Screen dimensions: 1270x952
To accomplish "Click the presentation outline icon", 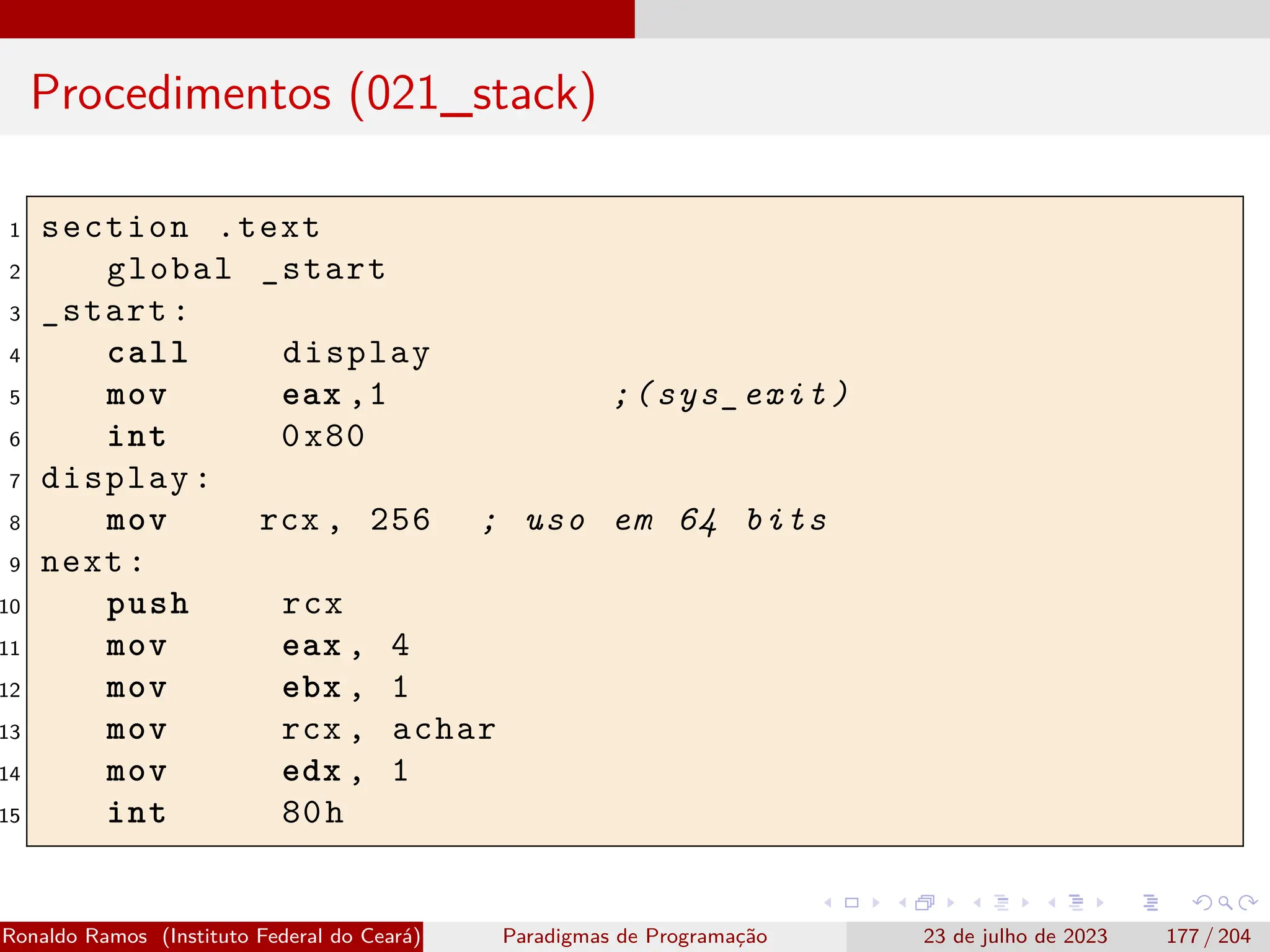I will 1151,902.
